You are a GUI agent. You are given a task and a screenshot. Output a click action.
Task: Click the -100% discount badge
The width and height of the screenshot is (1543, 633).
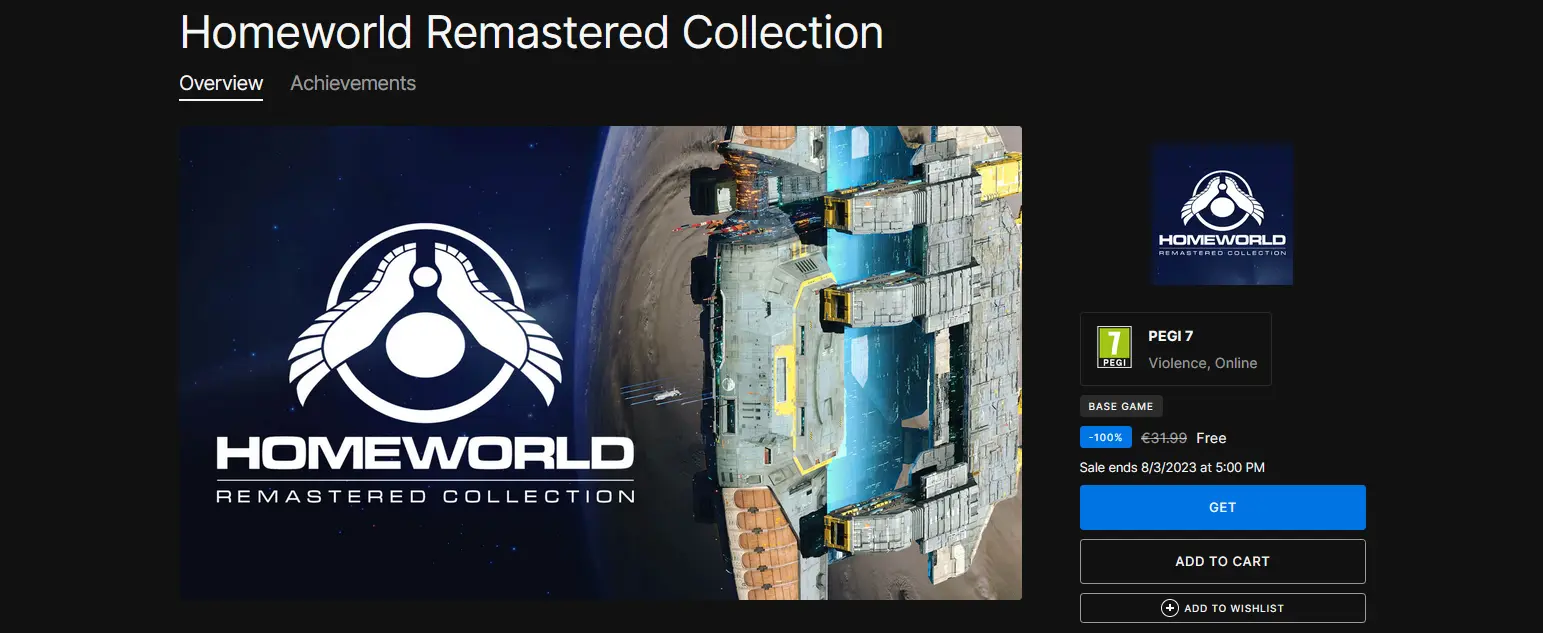[1106, 437]
